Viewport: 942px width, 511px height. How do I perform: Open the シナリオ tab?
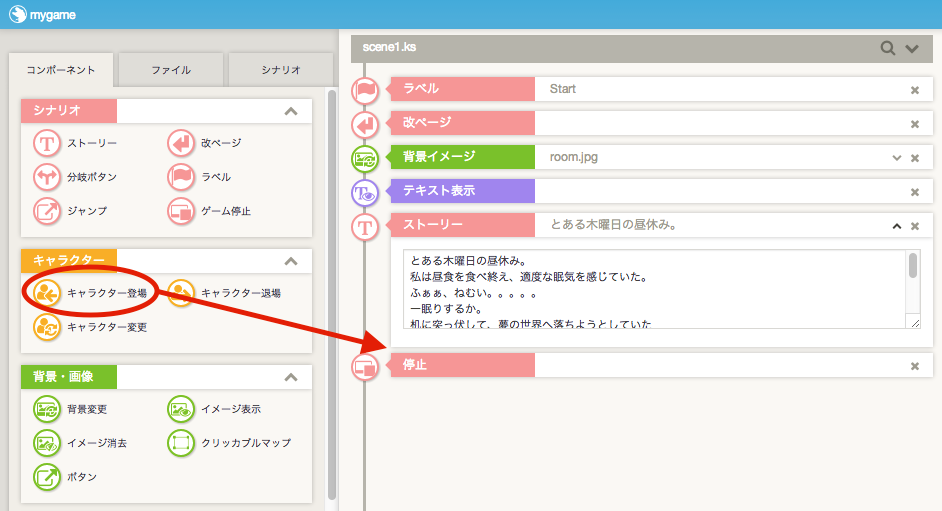(x=281, y=70)
